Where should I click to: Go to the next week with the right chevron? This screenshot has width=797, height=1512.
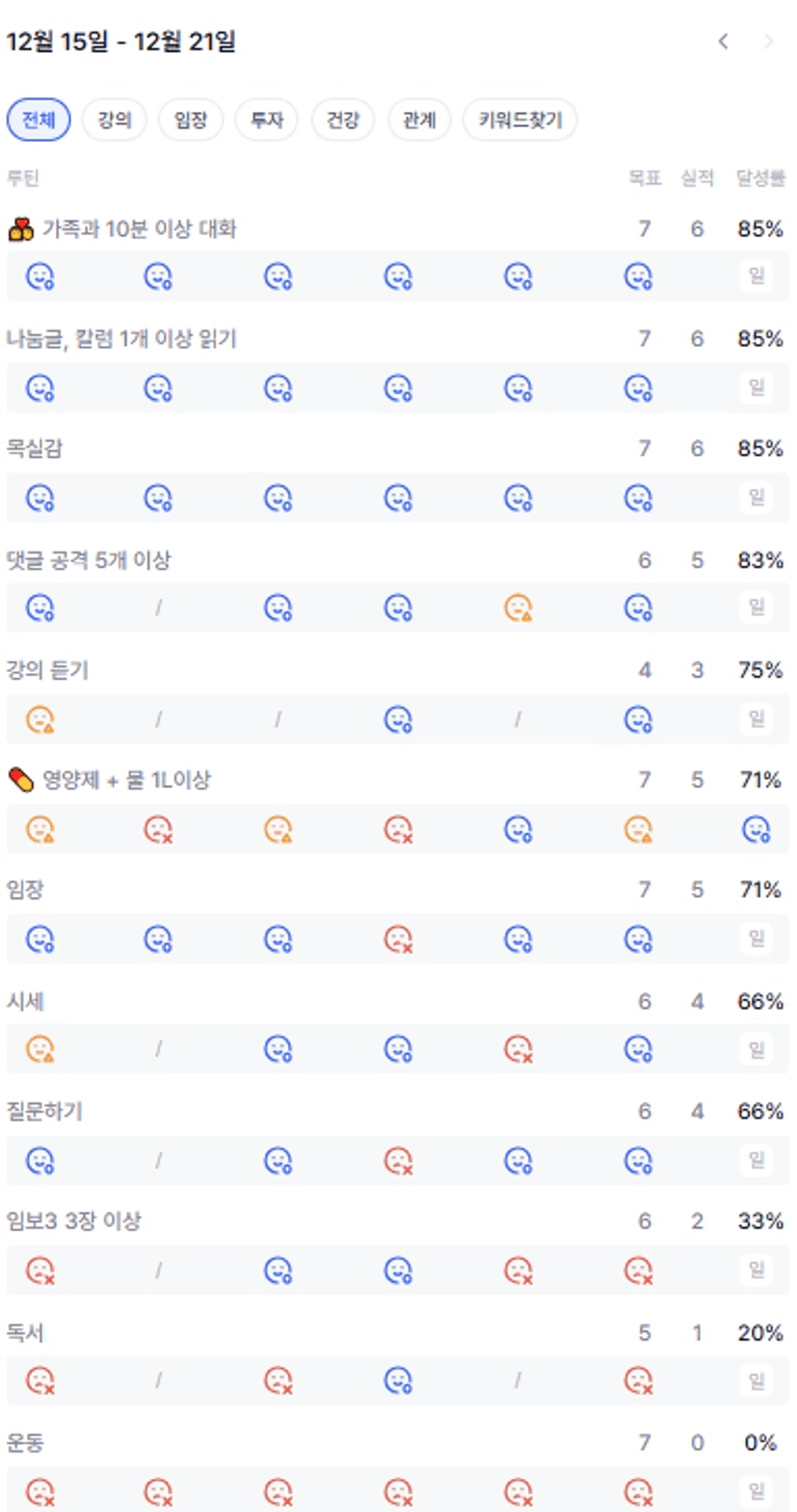tap(768, 41)
